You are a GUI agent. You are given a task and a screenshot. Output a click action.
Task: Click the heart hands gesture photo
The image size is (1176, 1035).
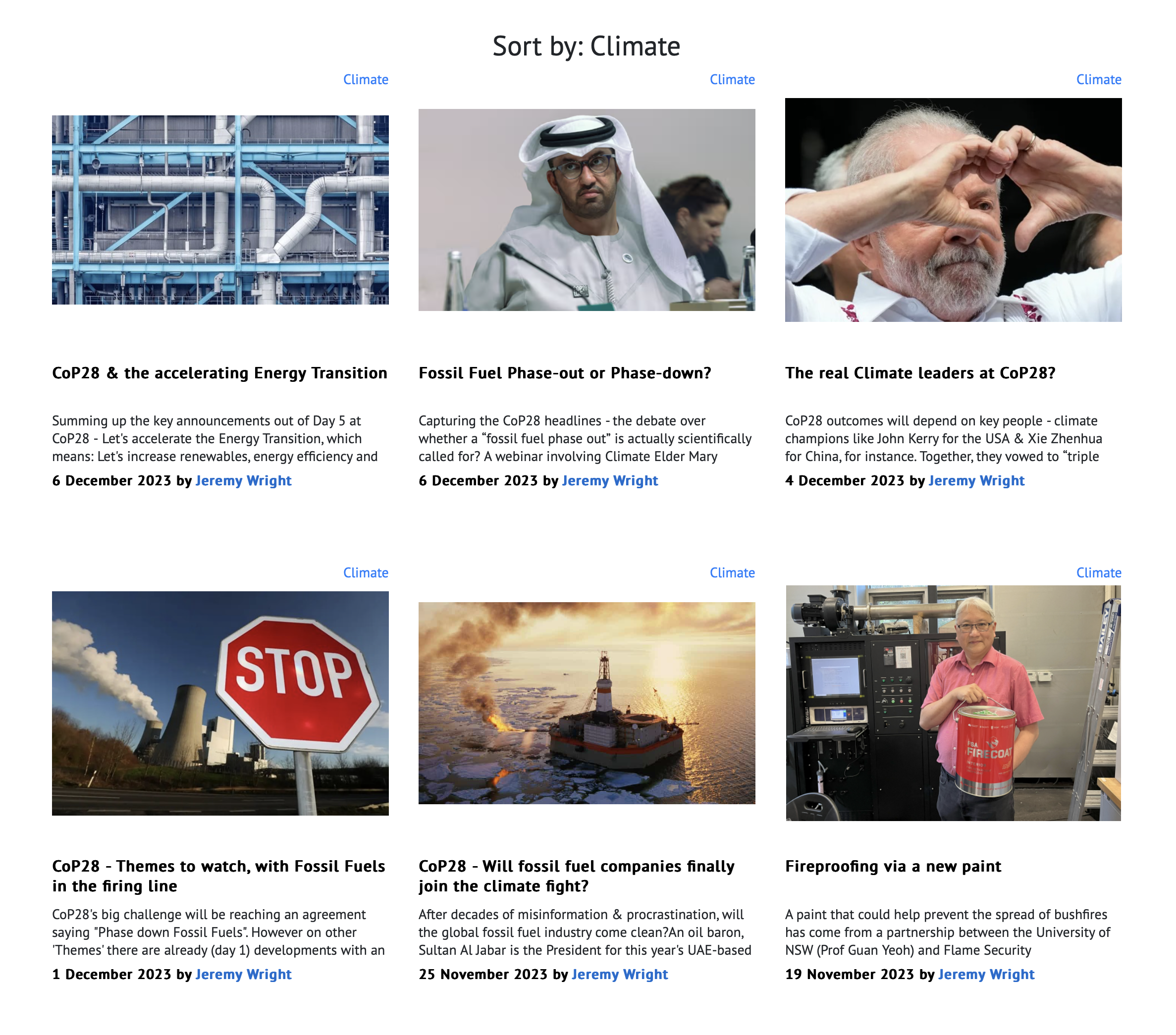point(954,210)
